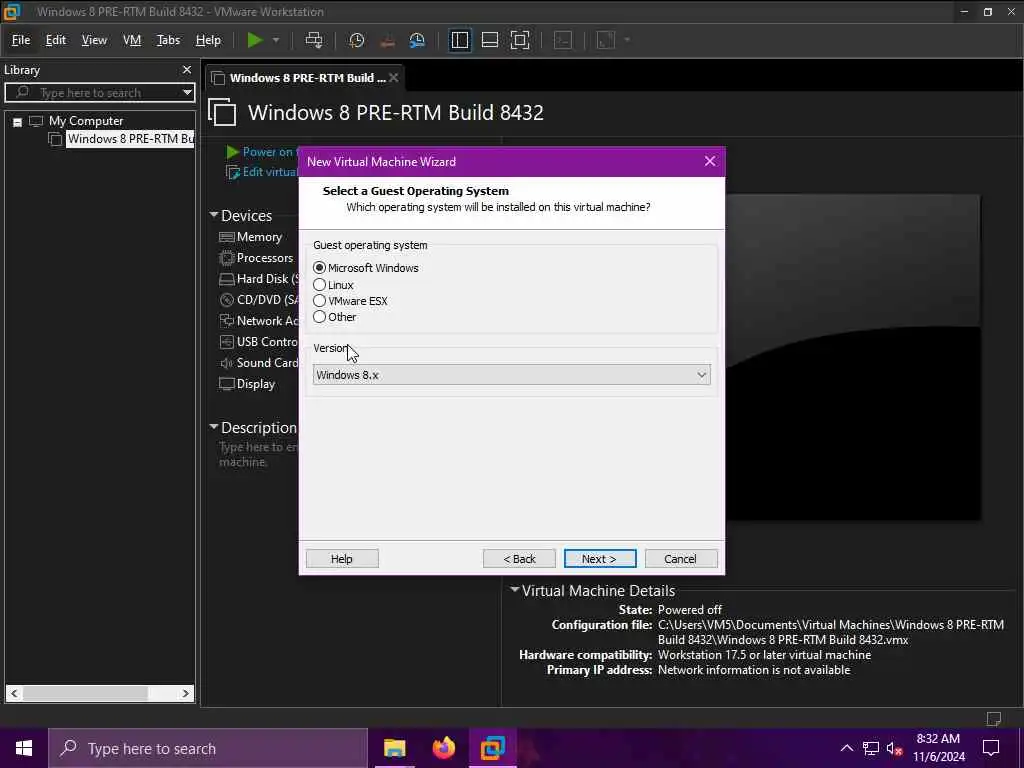Image resolution: width=1024 pixels, height=768 pixels.
Task: Open the VM menu
Action: click(x=132, y=40)
